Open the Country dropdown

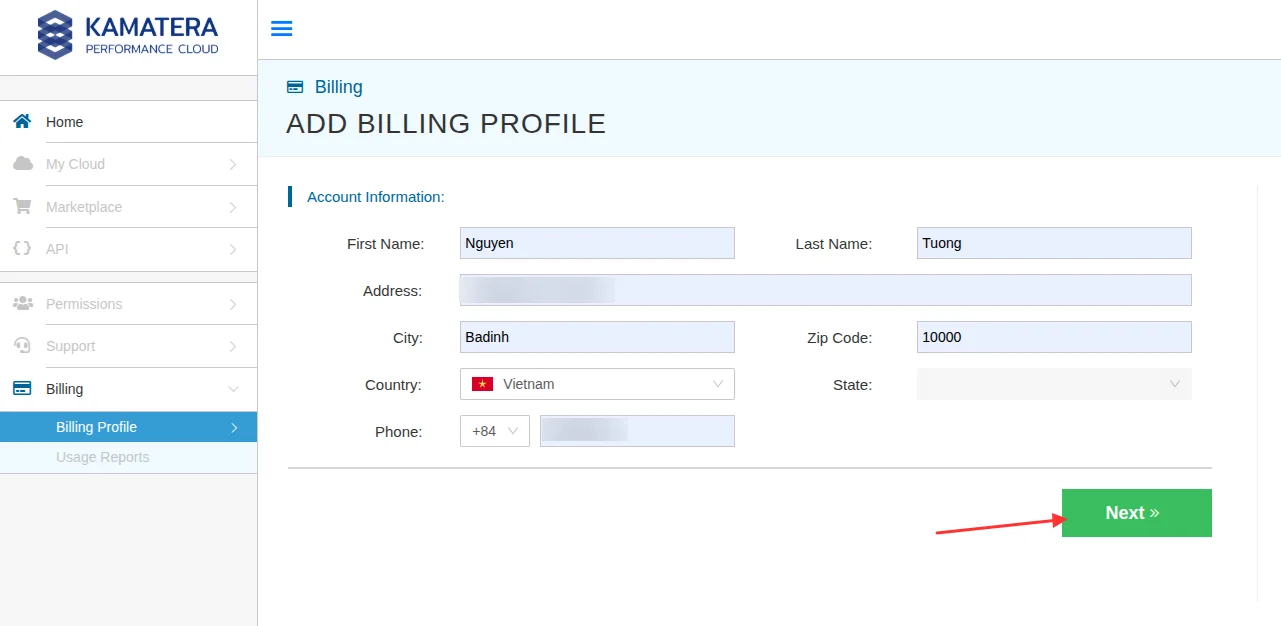[597, 384]
